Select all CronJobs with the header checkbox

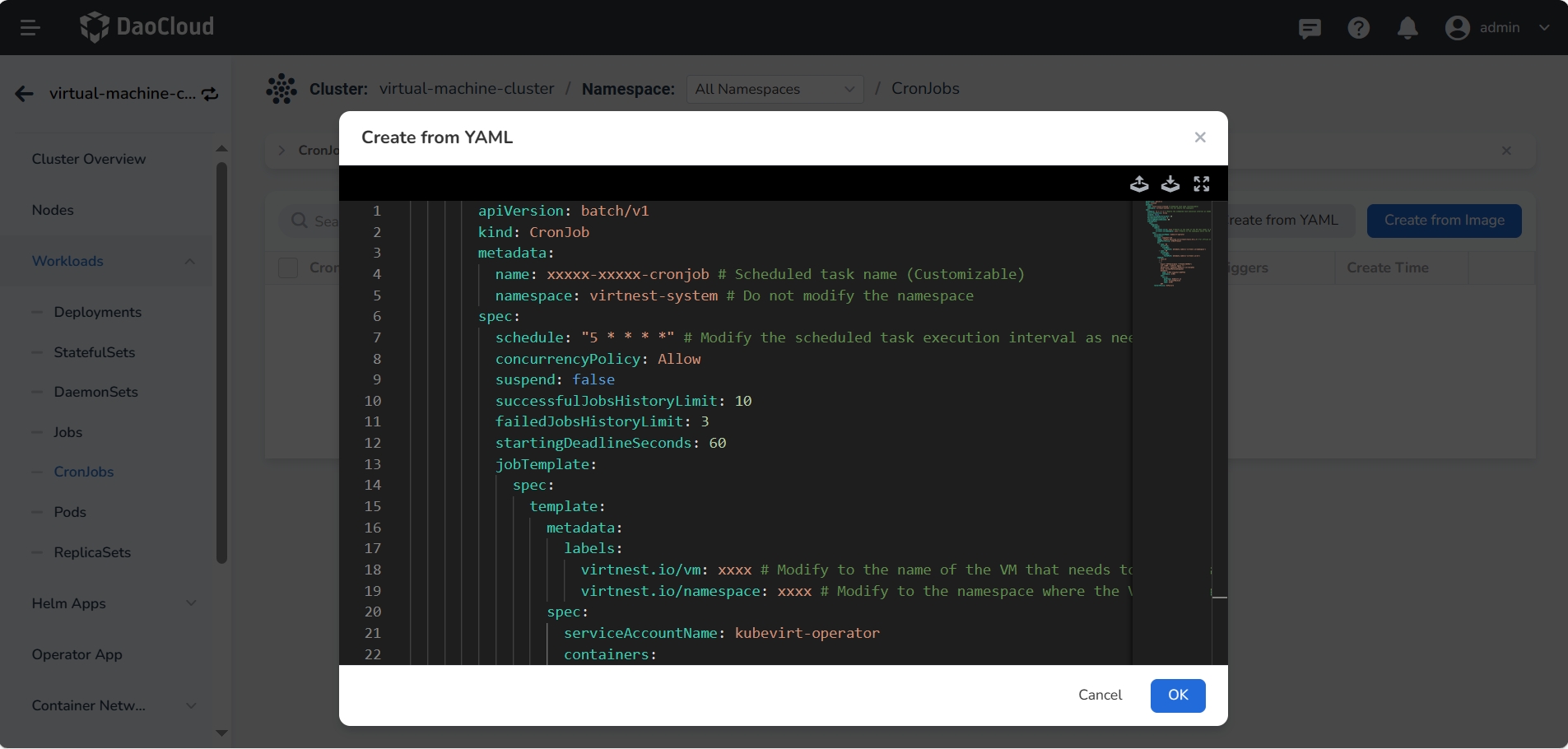pyautogui.click(x=288, y=267)
